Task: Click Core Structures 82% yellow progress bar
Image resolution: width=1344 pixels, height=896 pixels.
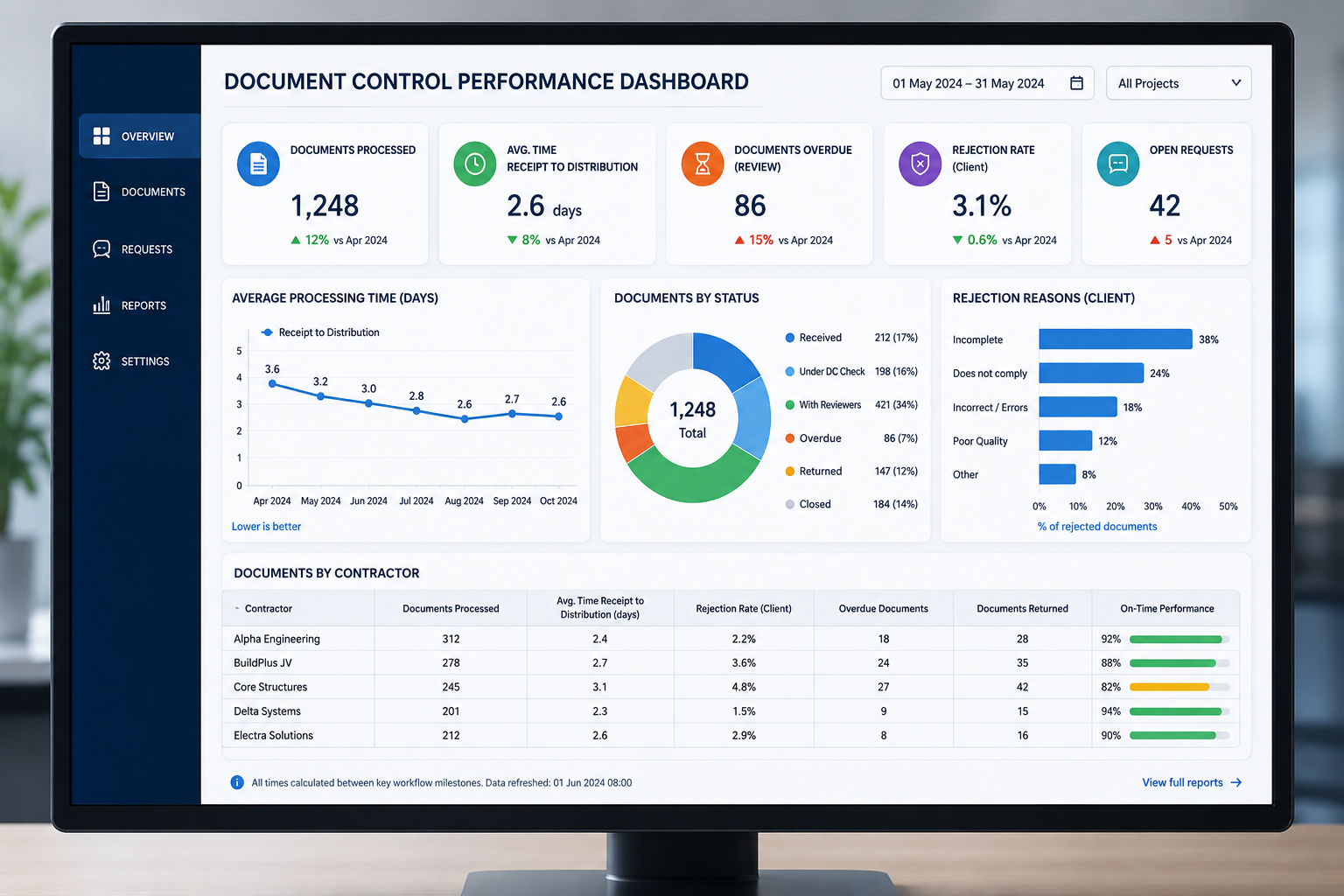Action: click(x=1179, y=687)
